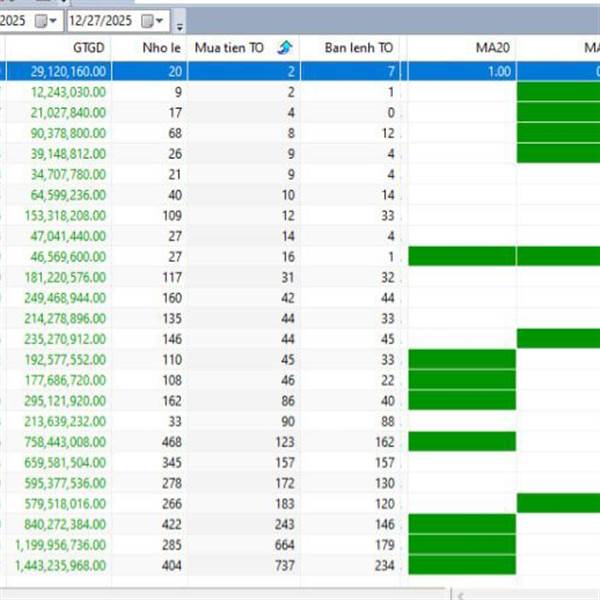This screenshot has height=600, width=600.
Task: Select the GTGD cell 1,199,956,736.00
Action: click(x=61, y=545)
